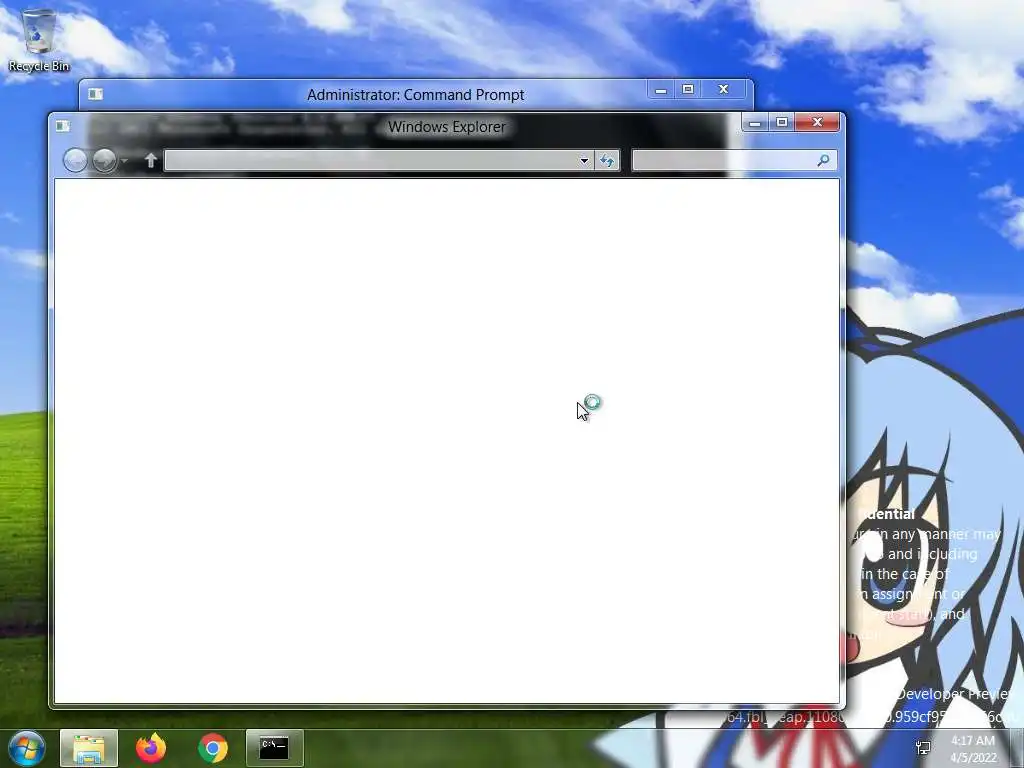
Task: Open the network icon in system tray
Action: [923, 748]
